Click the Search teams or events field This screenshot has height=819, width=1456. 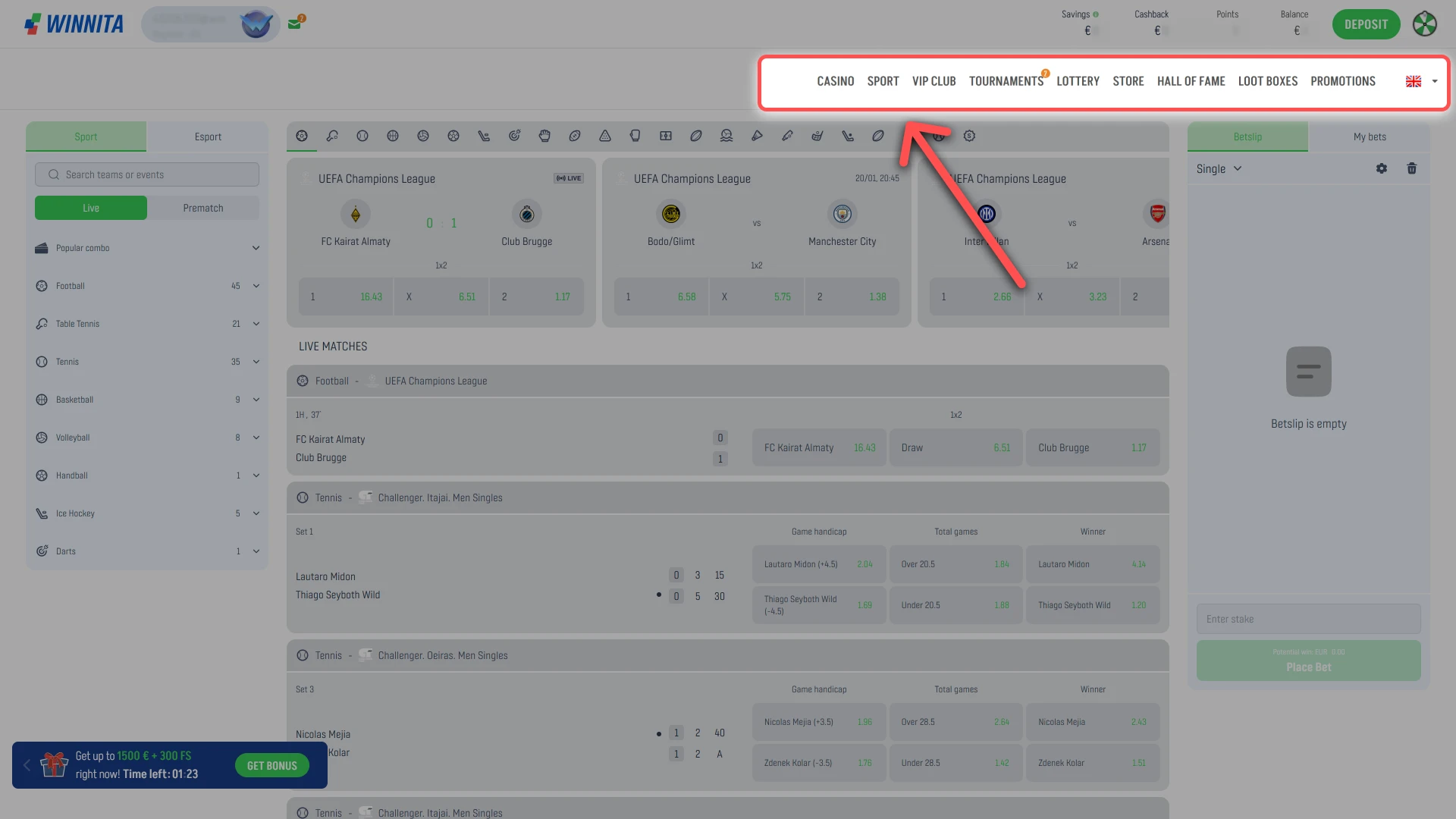point(147,174)
